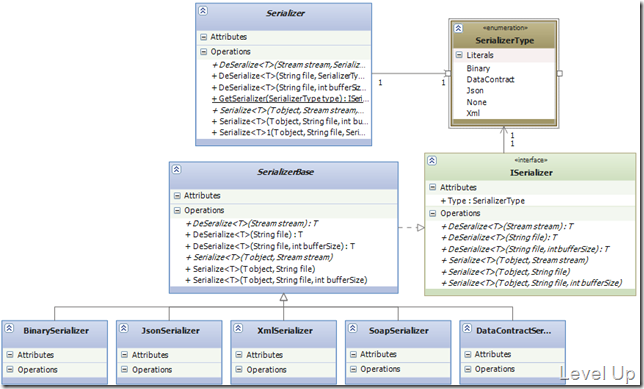Viewport: 644px width, 389px height.
Task: Collapse Operations section in ISerializer
Action: click(x=432, y=213)
